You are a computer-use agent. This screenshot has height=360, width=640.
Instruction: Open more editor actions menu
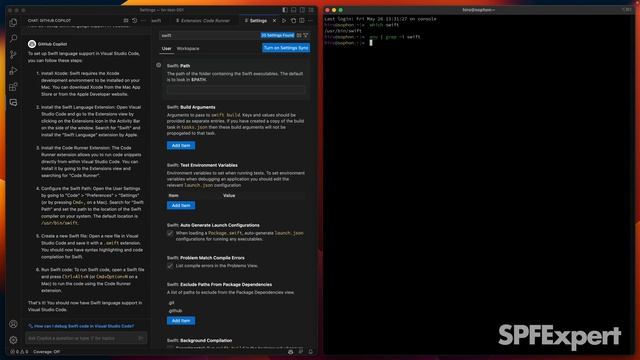click(310, 20)
